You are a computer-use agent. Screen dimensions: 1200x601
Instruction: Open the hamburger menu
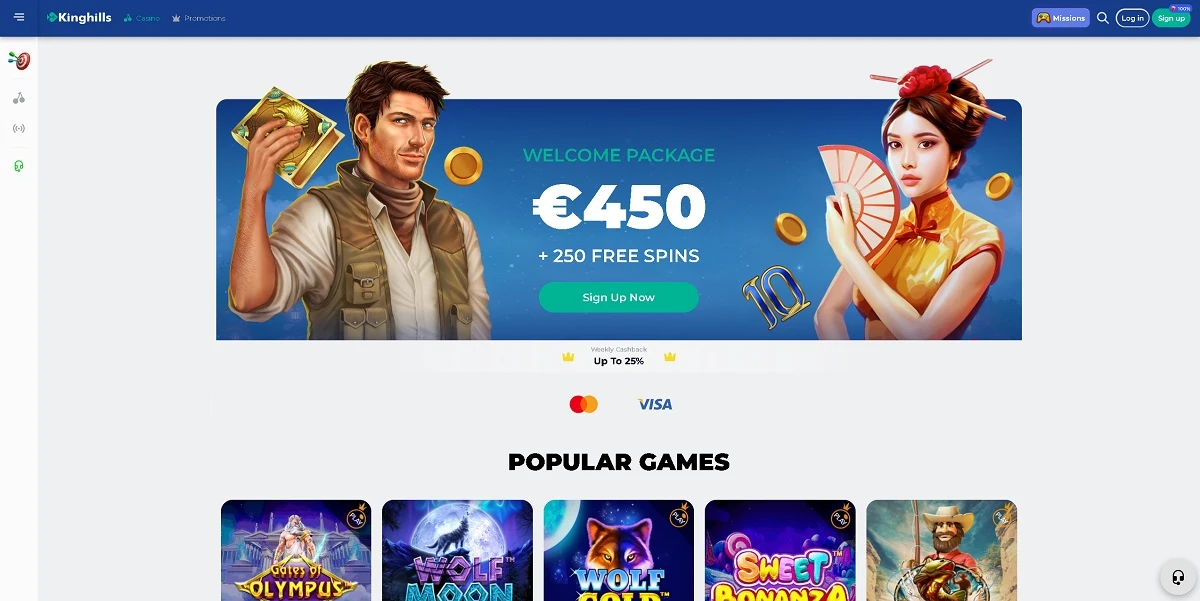(x=19, y=17)
